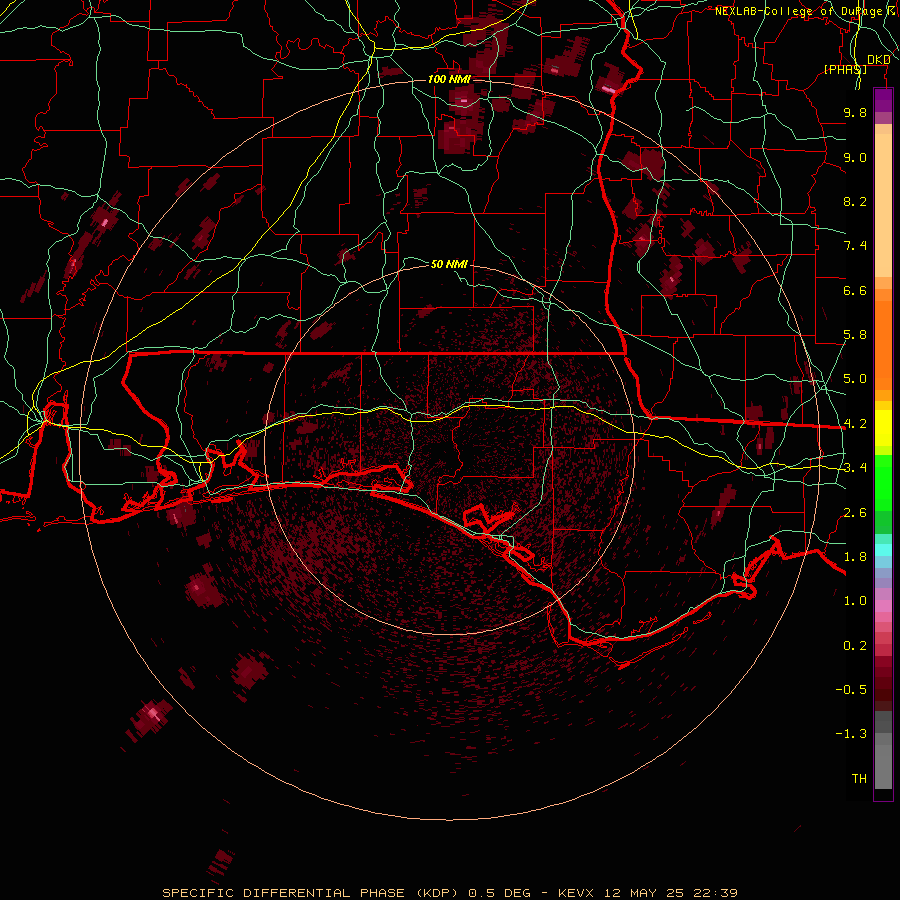Click the -1.3 scale label

pyautogui.click(x=851, y=734)
